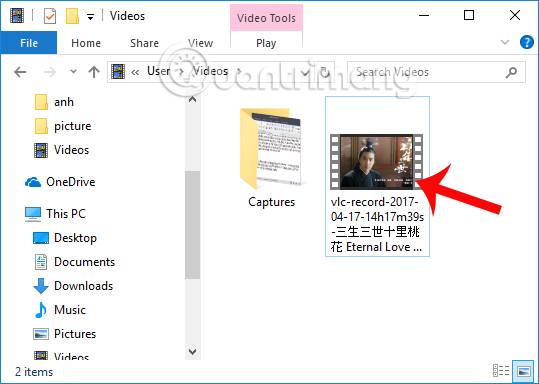This screenshot has width=539, height=384.
Task: Expand the ribbon with the chevron
Action: point(505,42)
